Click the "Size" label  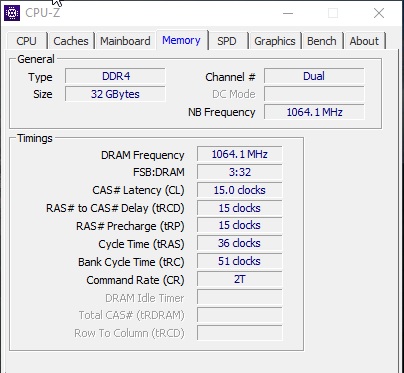coord(43,94)
